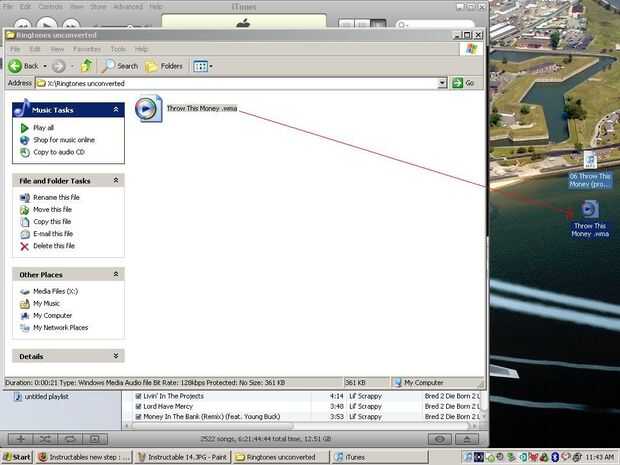The height and width of the screenshot is (465, 620).
Task: Open the Favorites menu in Explorer
Action: point(87,49)
